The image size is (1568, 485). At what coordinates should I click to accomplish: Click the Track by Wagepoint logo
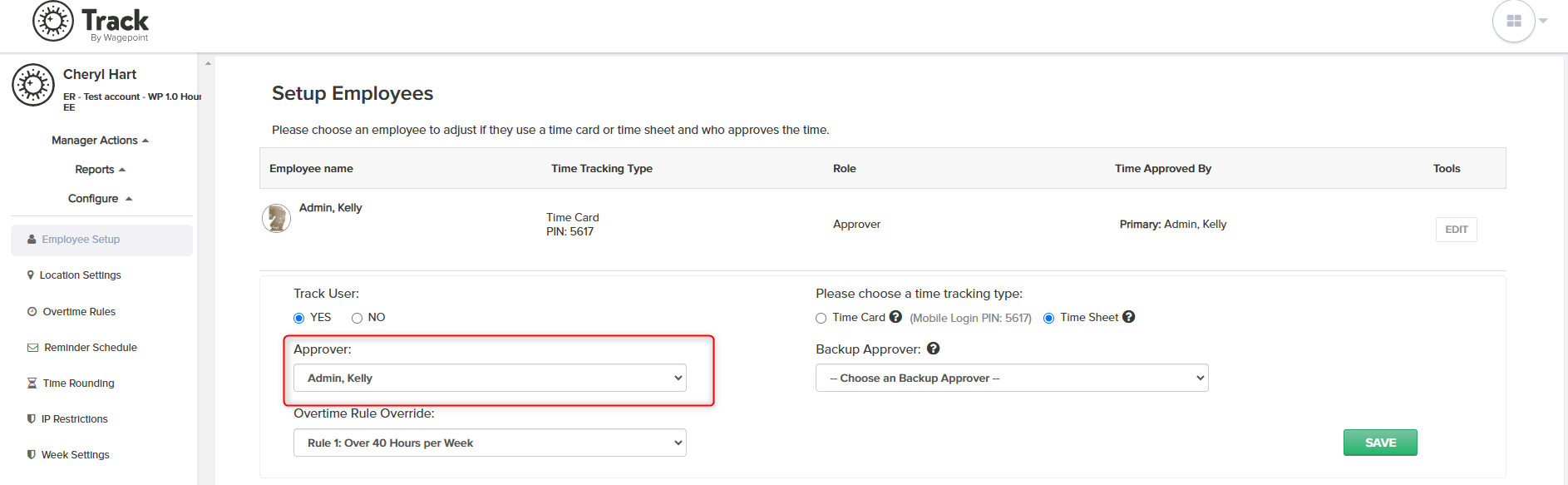pyautogui.click(x=91, y=22)
